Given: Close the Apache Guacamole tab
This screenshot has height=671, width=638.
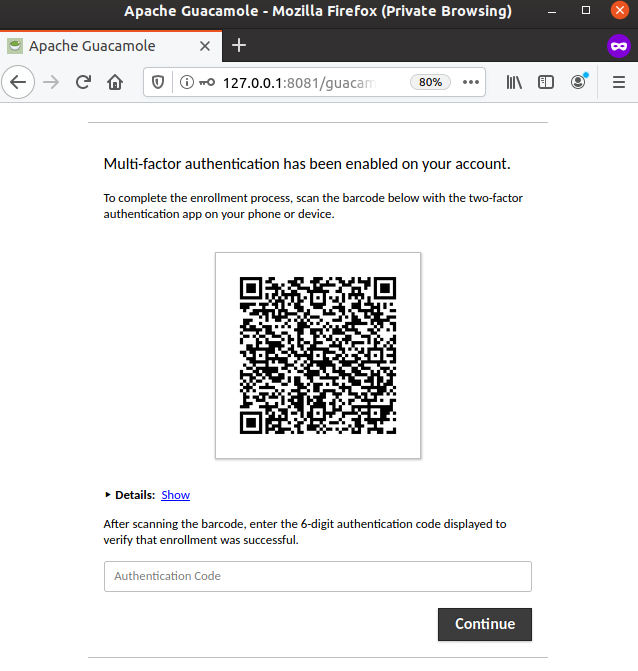Looking at the screenshot, I should [205, 46].
